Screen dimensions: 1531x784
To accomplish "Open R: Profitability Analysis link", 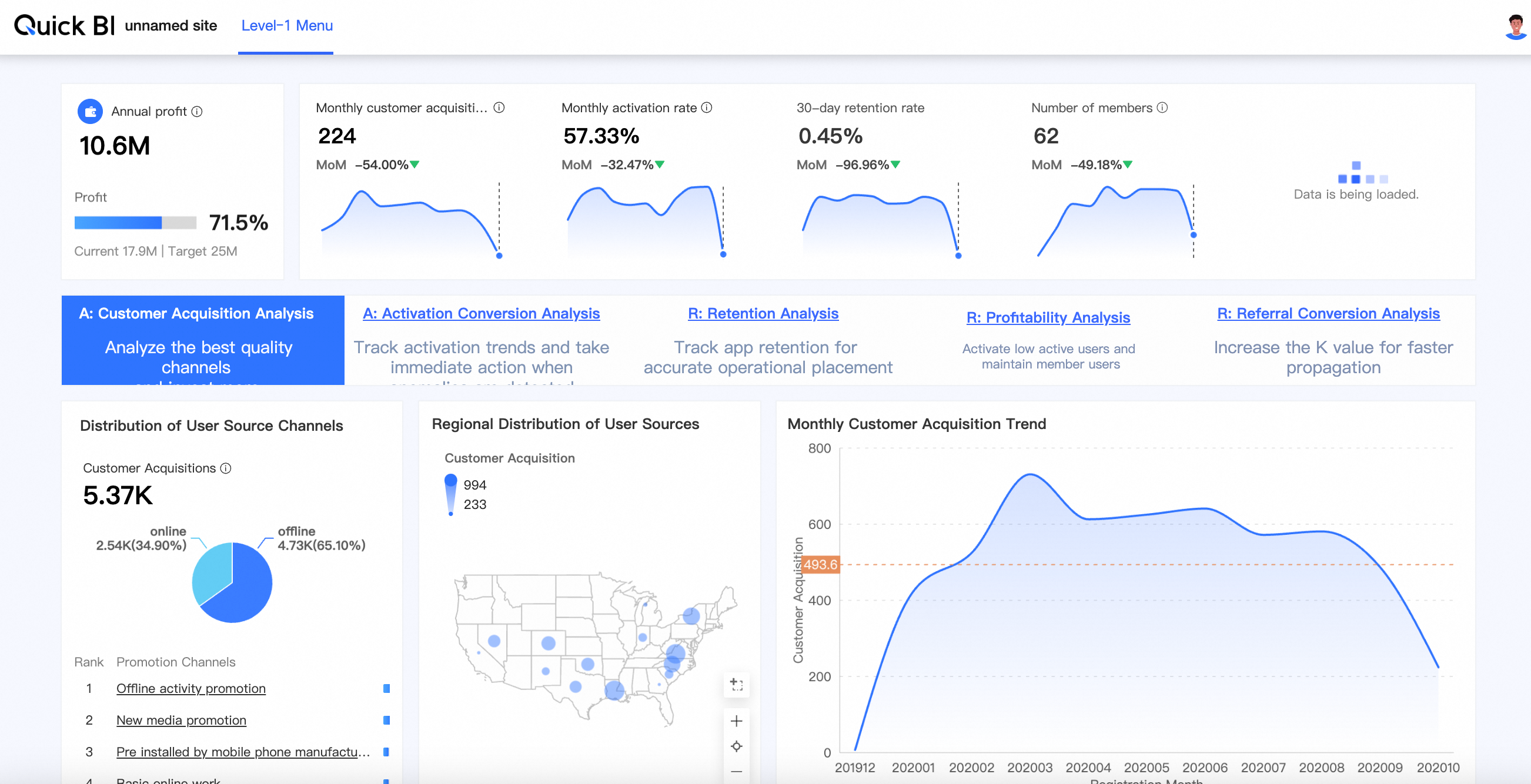I will click(1048, 317).
